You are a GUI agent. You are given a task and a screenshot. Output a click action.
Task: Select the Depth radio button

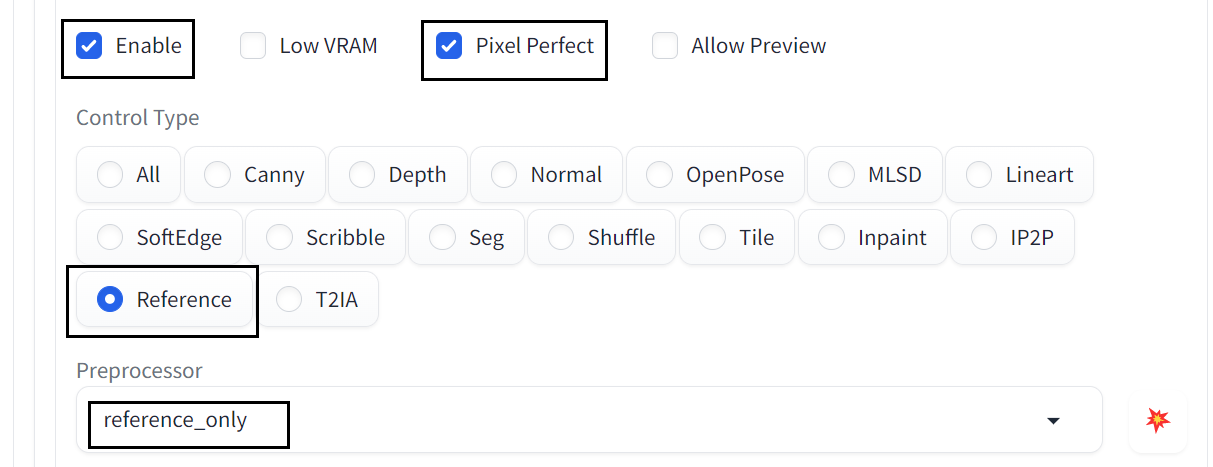click(x=397, y=175)
